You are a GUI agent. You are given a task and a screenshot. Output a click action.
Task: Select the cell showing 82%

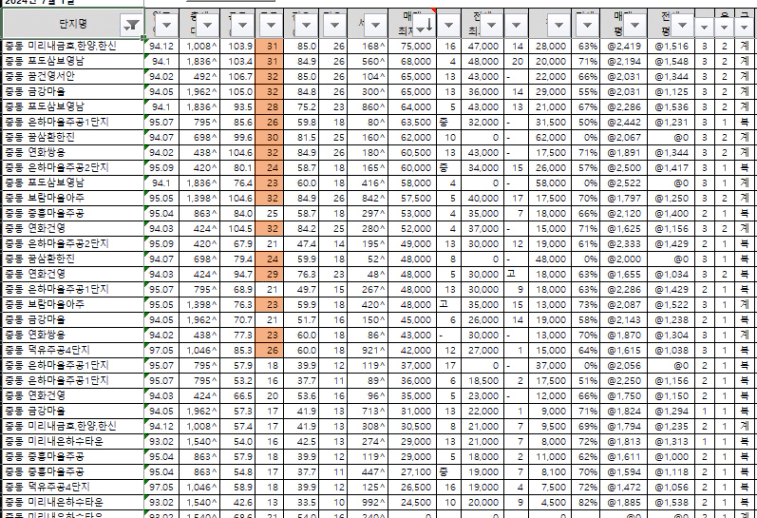[586, 503]
